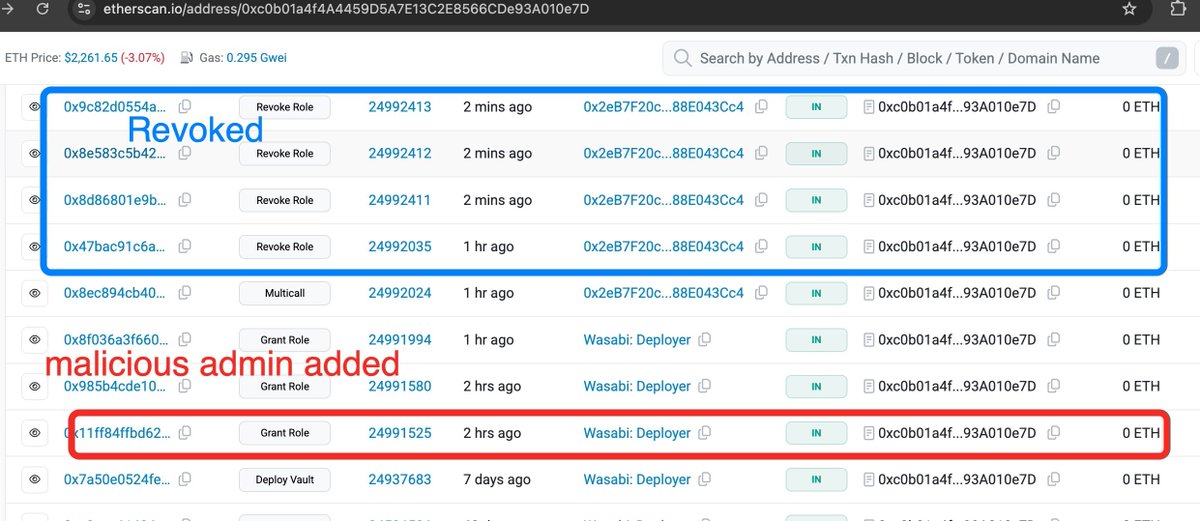
Task: Open block 24991580
Action: (400, 386)
